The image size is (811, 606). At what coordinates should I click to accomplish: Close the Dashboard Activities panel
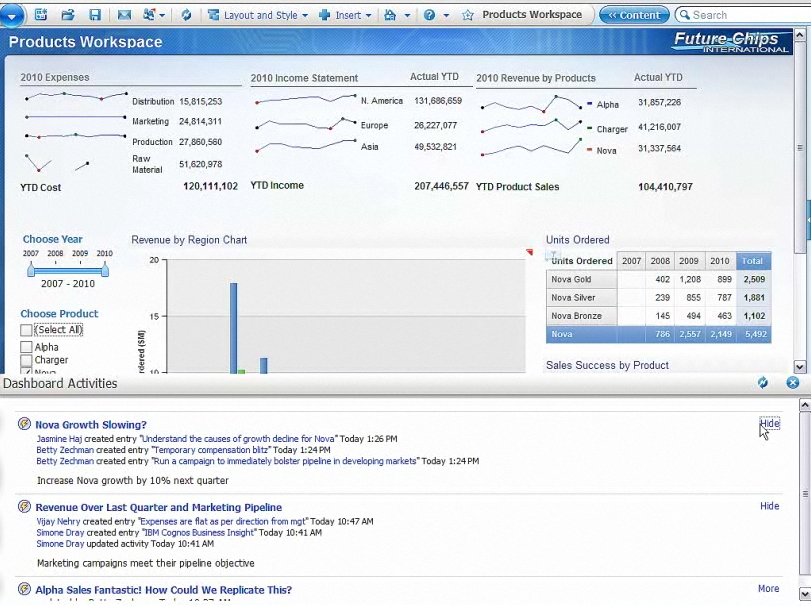point(792,383)
